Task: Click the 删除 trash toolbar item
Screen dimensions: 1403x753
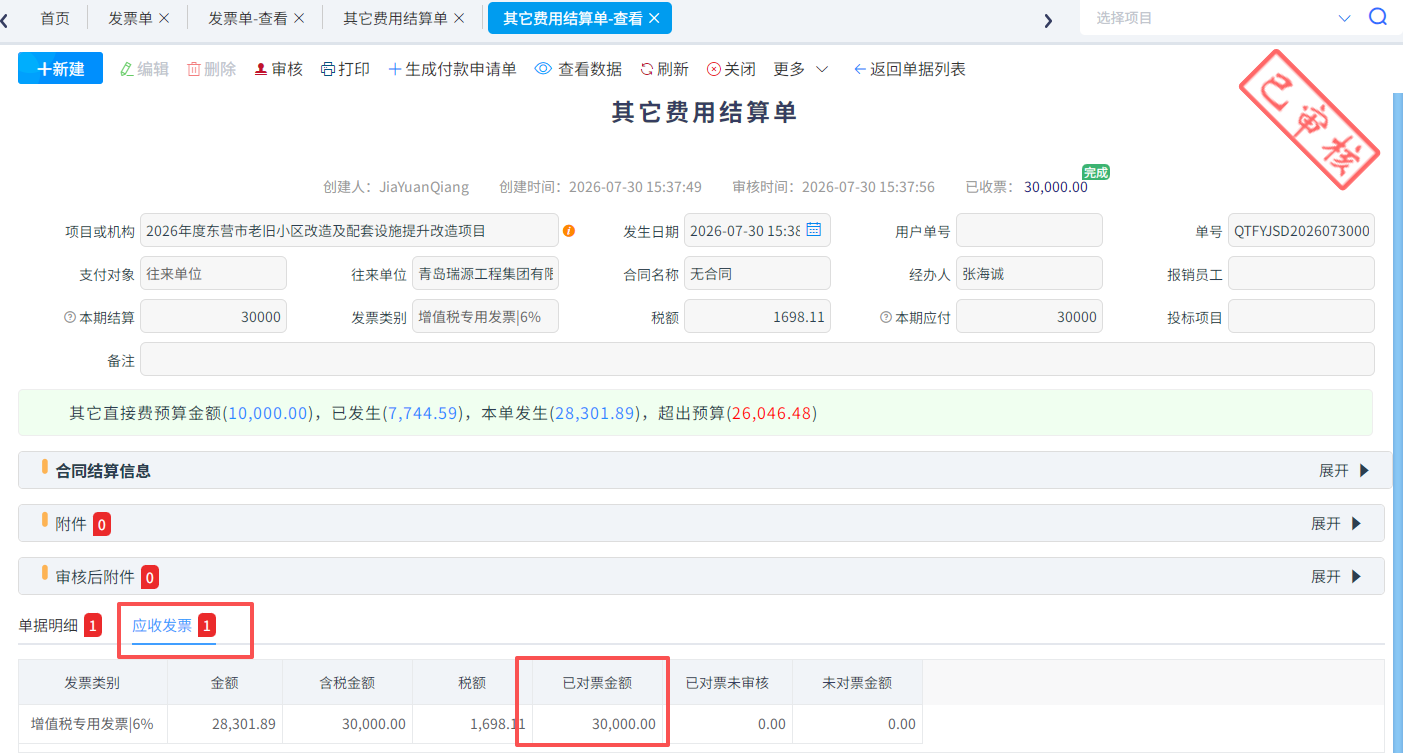Action: coord(211,69)
